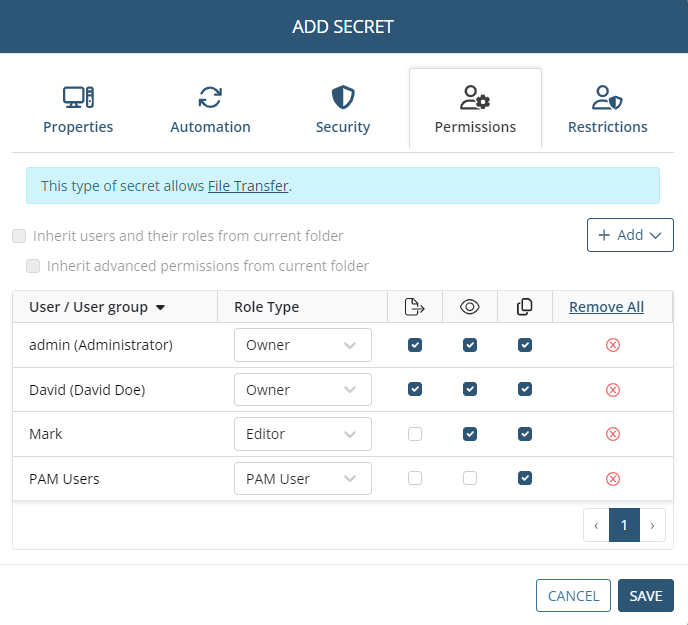The height and width of the screenshot is (625, 688).
Task: Click the file transfer column header icon
Action: [x=415, y=307]
